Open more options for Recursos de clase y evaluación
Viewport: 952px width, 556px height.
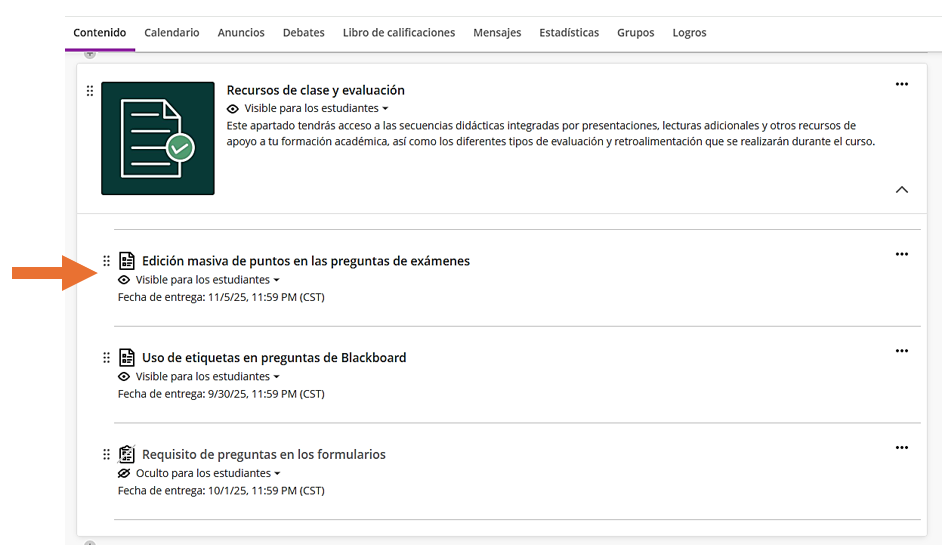[901, 85]
